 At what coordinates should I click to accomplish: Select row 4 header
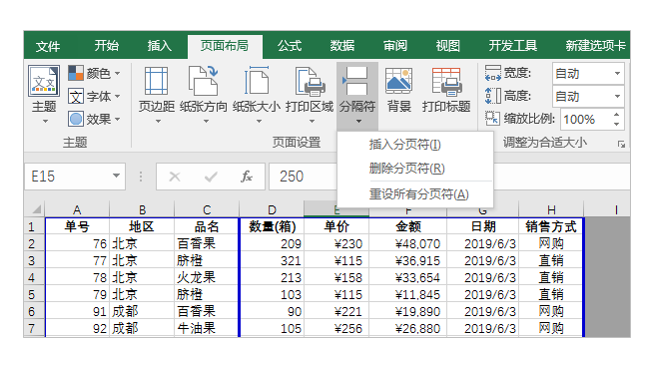34,277
